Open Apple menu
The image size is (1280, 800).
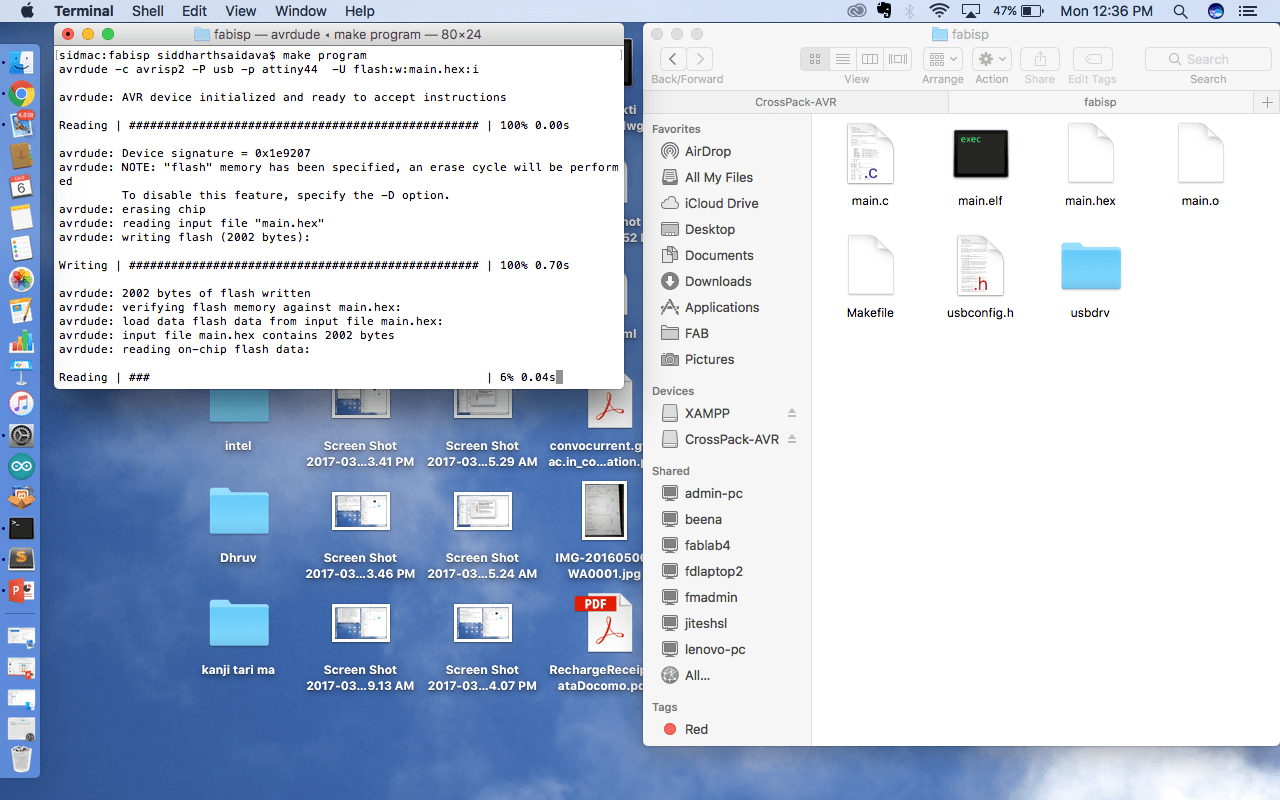[x=26, y=11]
